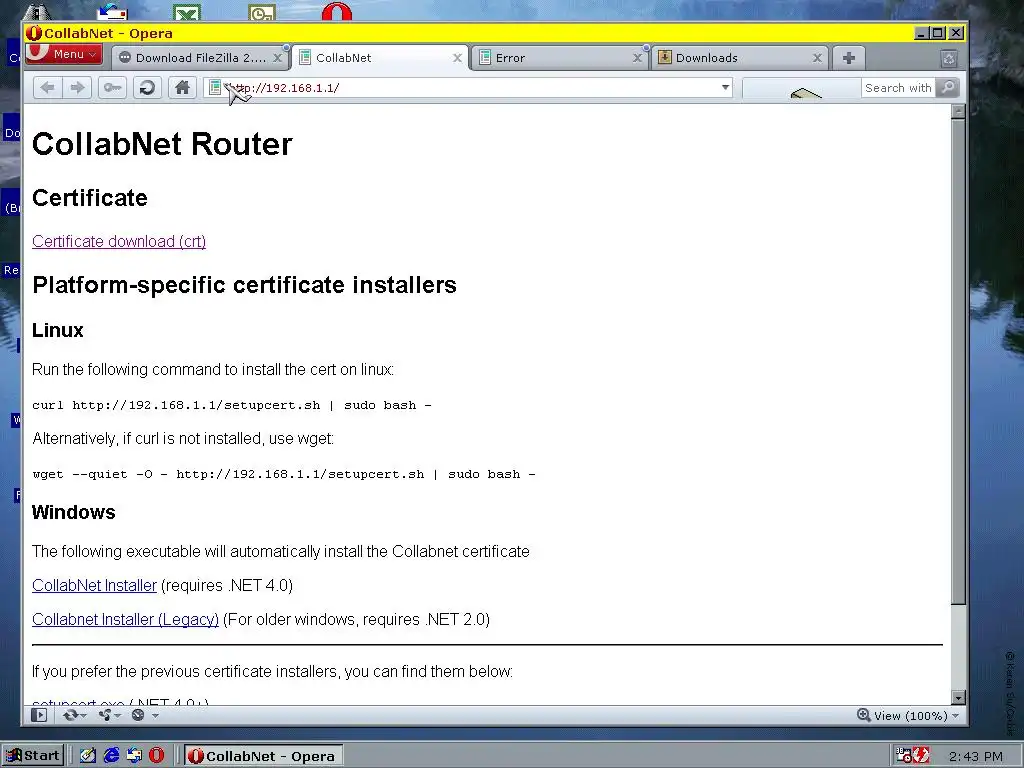Open the Opera Unite icon in status bar
This screenshot has width=1024, height=768.
click(104, 715)
